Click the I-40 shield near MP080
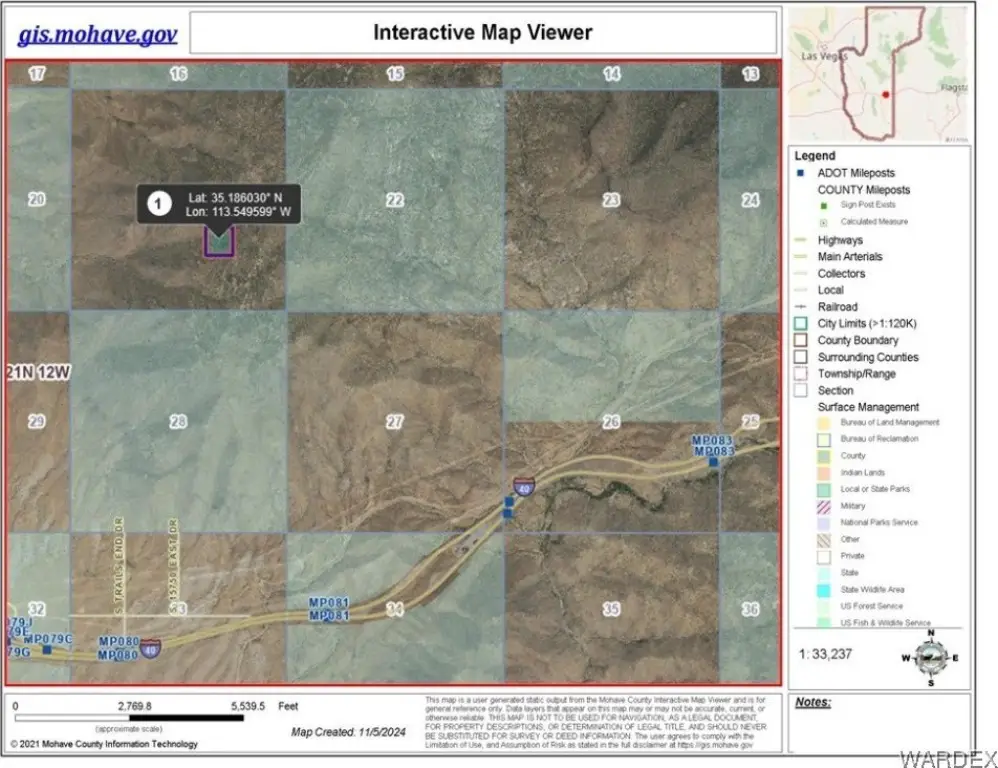Image resolution: width=998 pixels, height=768 pixels. coord(150,647)
